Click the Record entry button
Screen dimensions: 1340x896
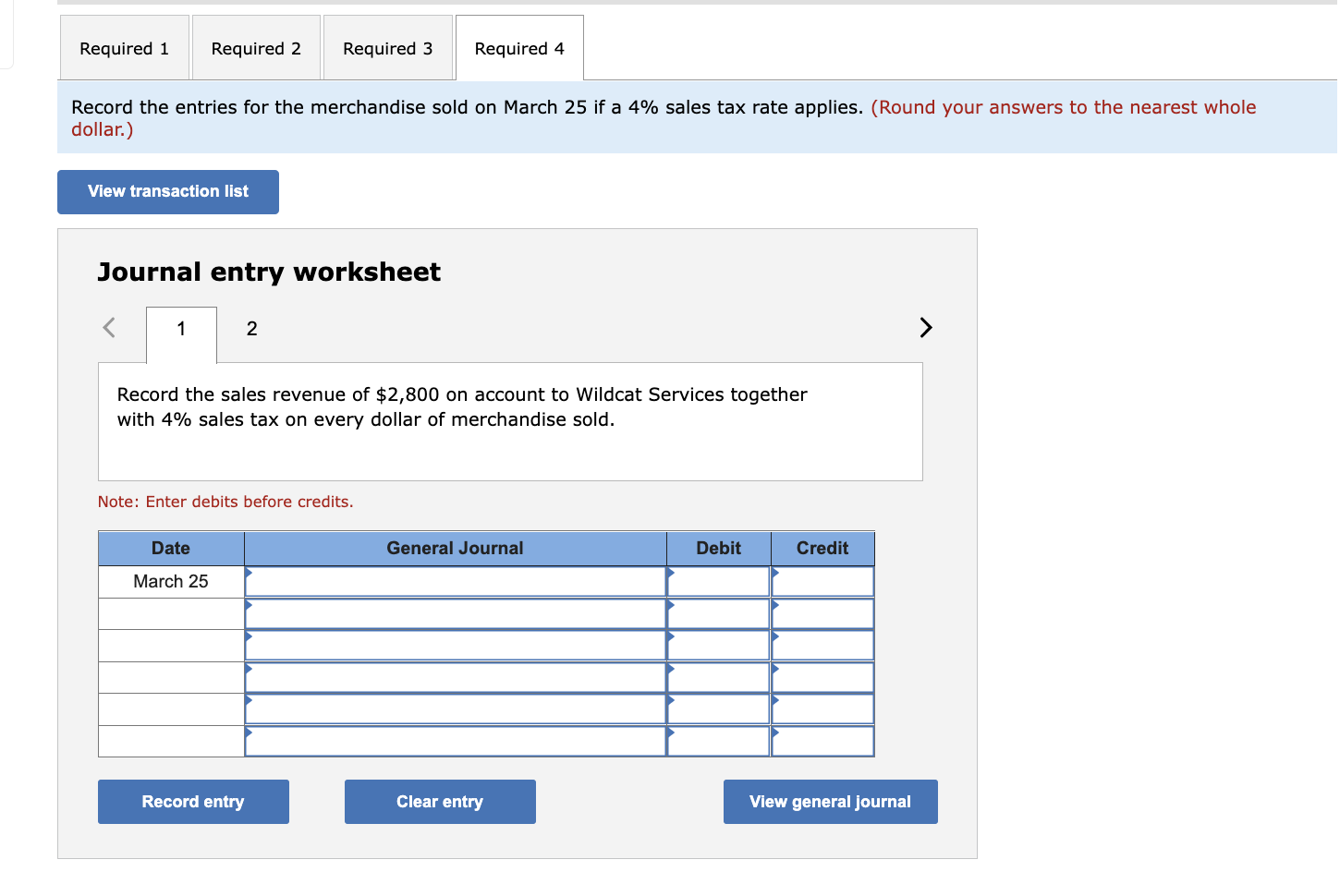point(193,802)
